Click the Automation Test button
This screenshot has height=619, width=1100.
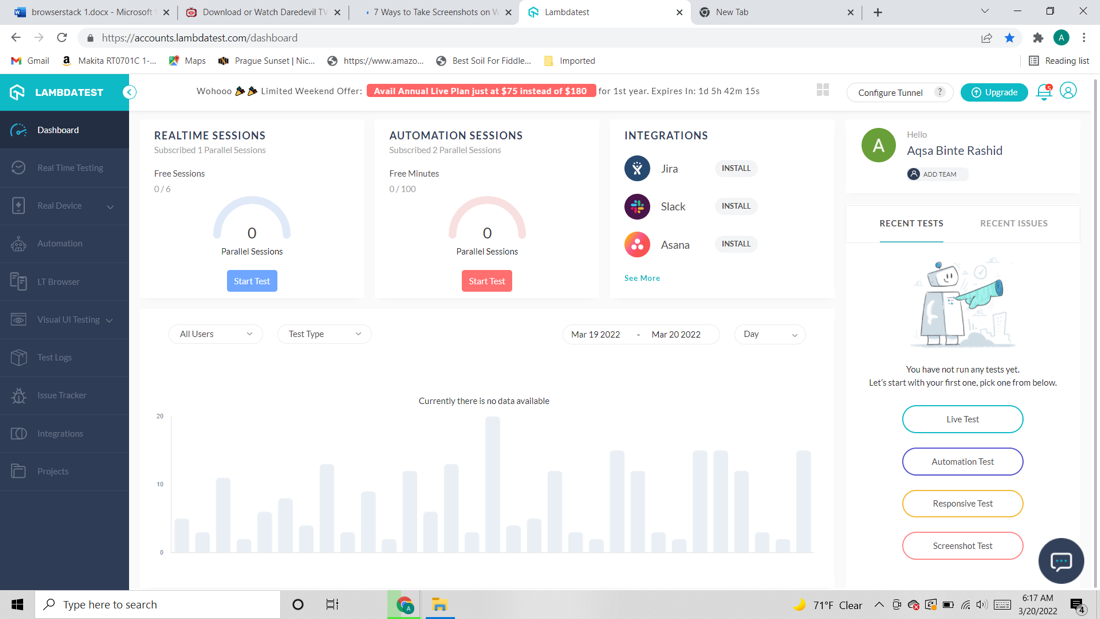(x=962, y=461)
